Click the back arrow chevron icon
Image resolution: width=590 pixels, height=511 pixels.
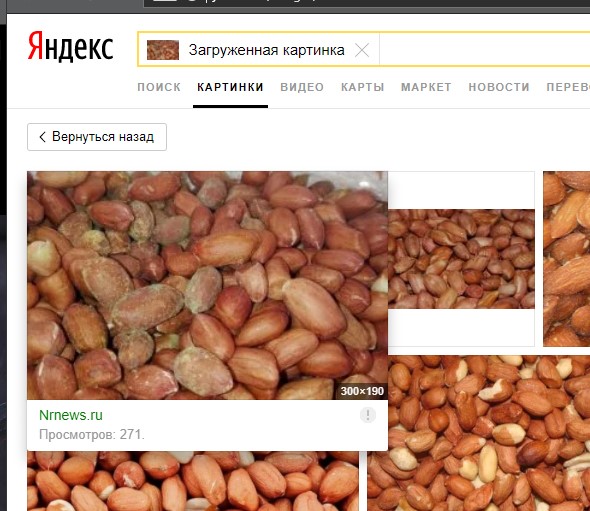pos(43,137)
